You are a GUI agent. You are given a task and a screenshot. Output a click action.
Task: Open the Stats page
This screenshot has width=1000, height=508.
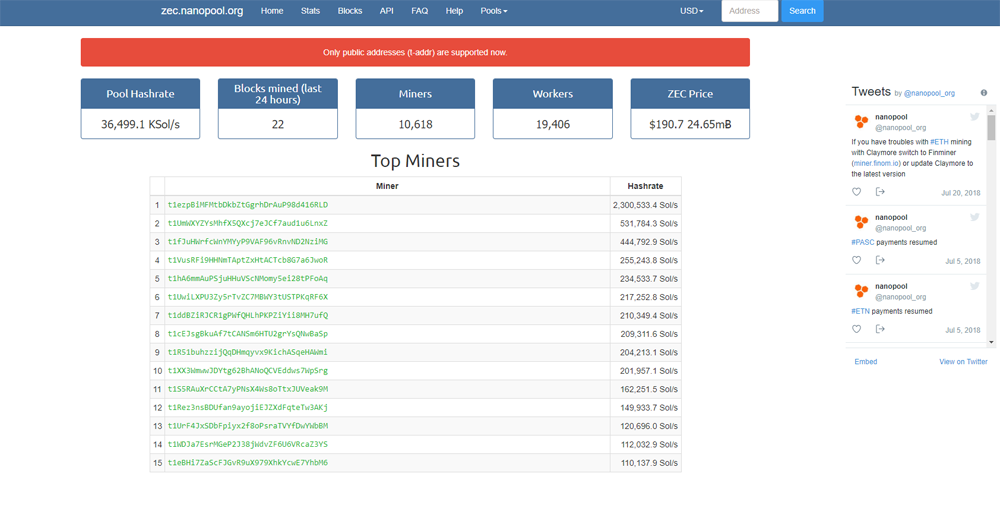coord(311,11)
